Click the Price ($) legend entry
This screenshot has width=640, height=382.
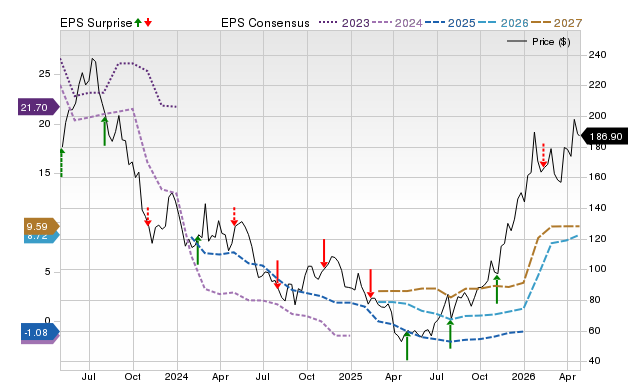coord(539,42)
